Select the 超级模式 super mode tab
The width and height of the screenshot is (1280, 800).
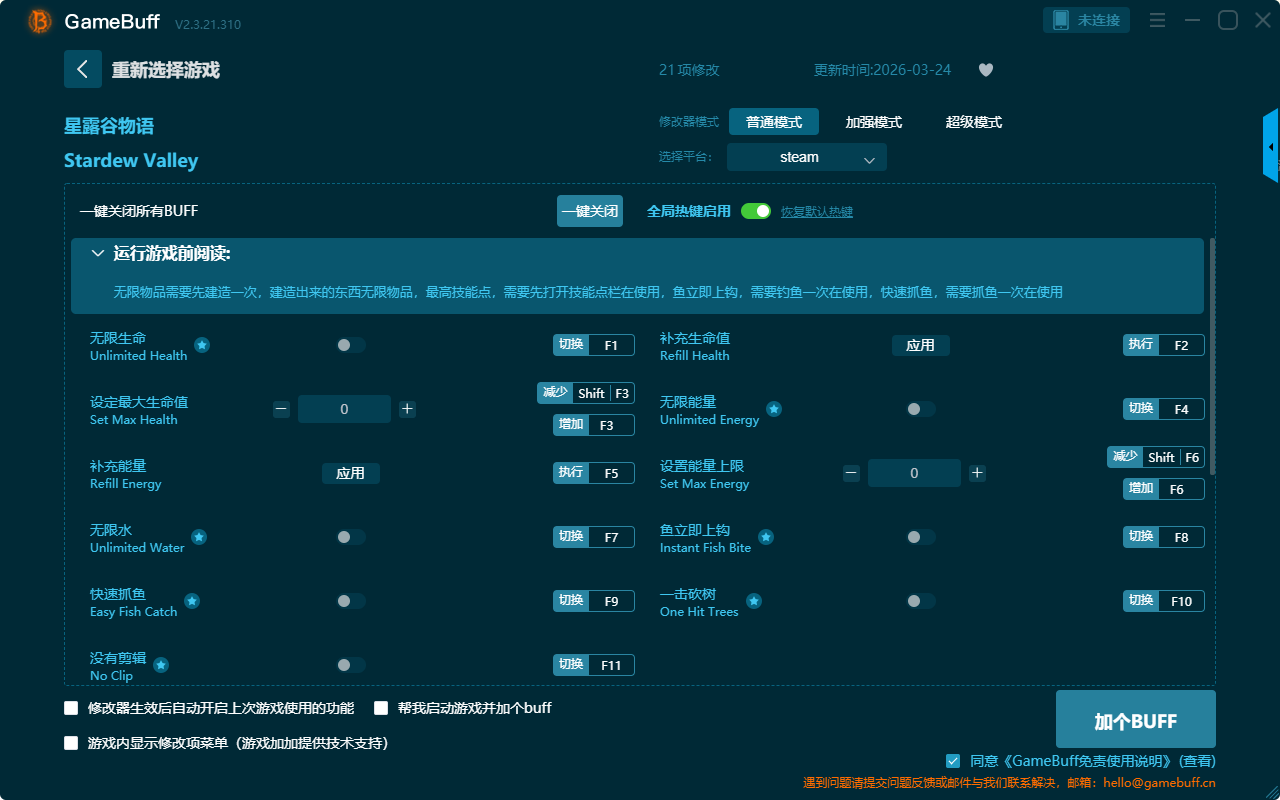(973, 122)
